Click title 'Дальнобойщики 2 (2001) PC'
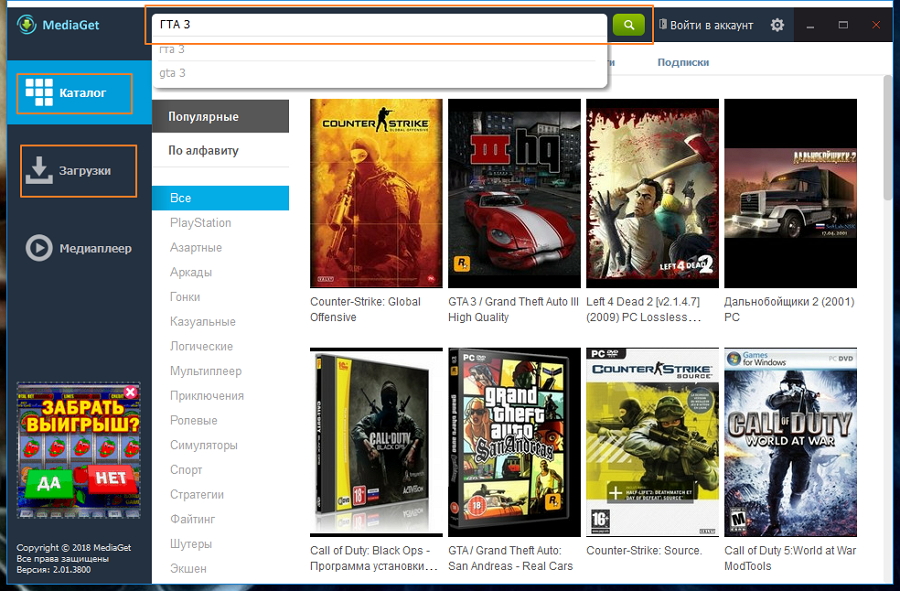This screenshot has height=591, width=900. (x=789, y=309)
